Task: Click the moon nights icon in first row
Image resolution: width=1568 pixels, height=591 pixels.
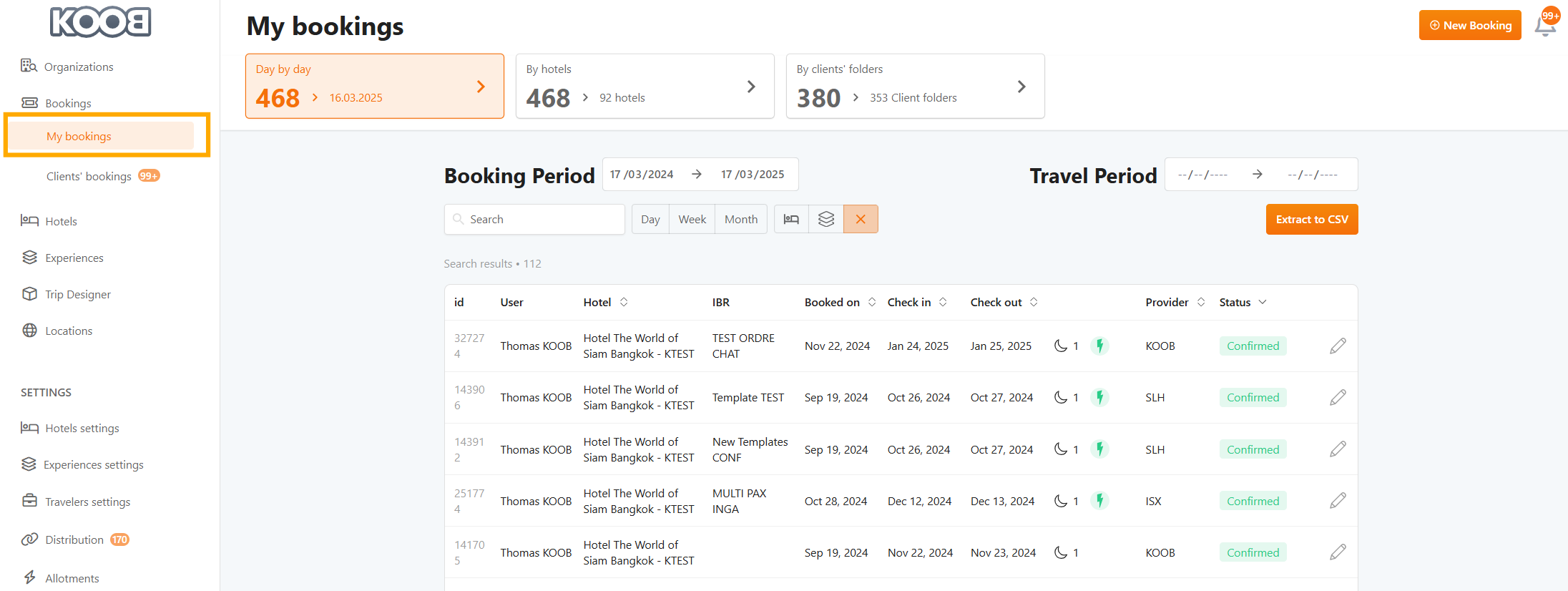Action: point(1061,346)
